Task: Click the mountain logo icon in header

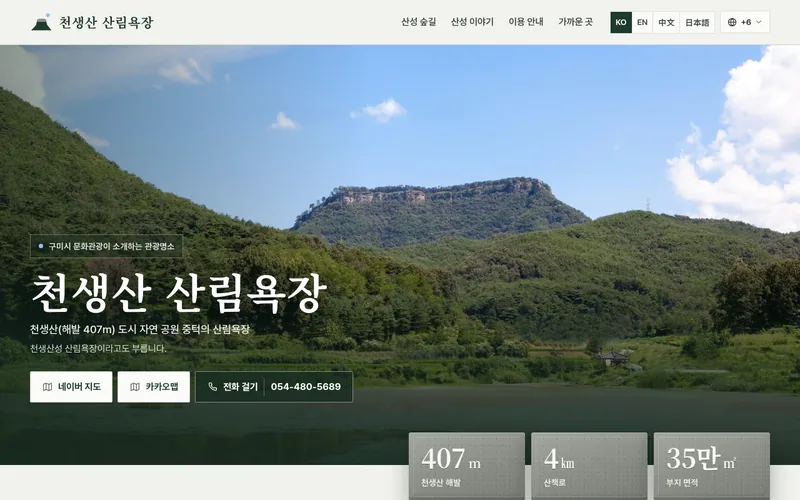Action: (41, 22)
